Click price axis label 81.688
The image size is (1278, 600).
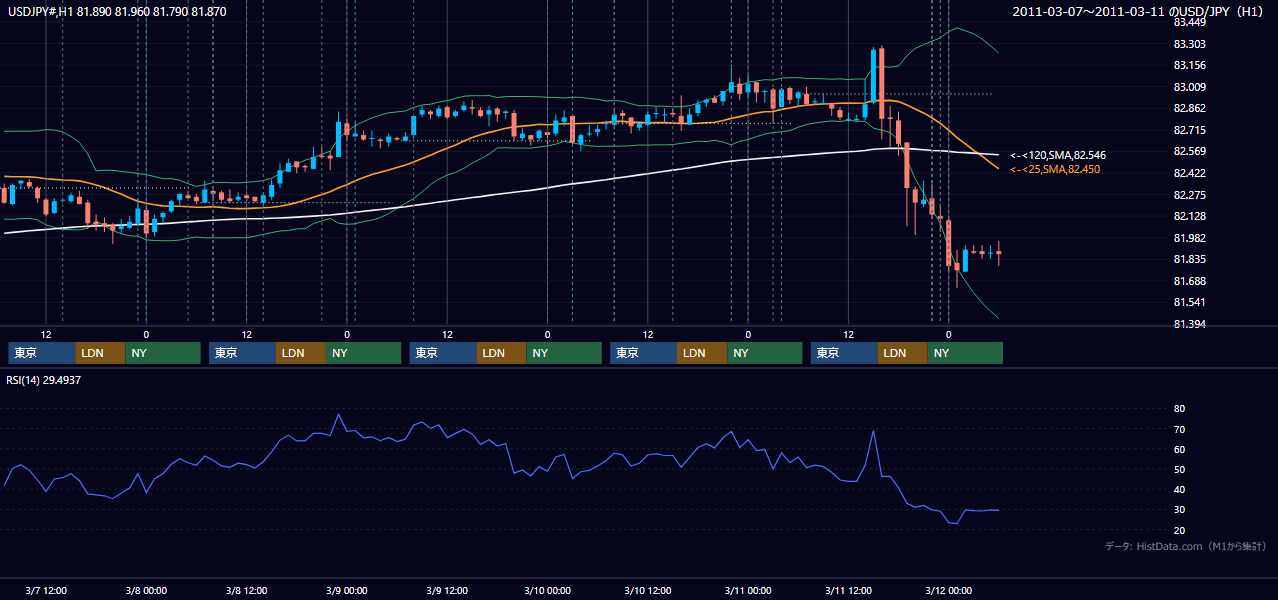click(1189, 281)
